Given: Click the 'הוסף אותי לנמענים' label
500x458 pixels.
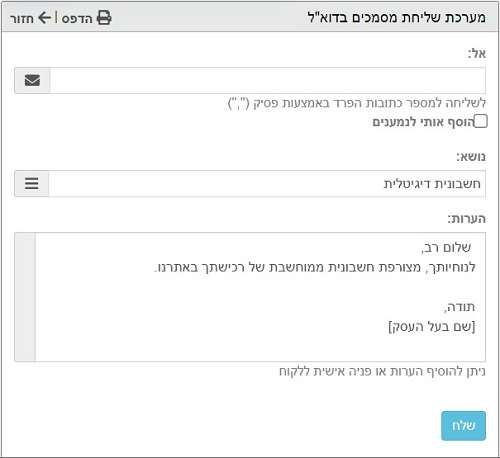Looking at the screenshot, I should point(423,122).
